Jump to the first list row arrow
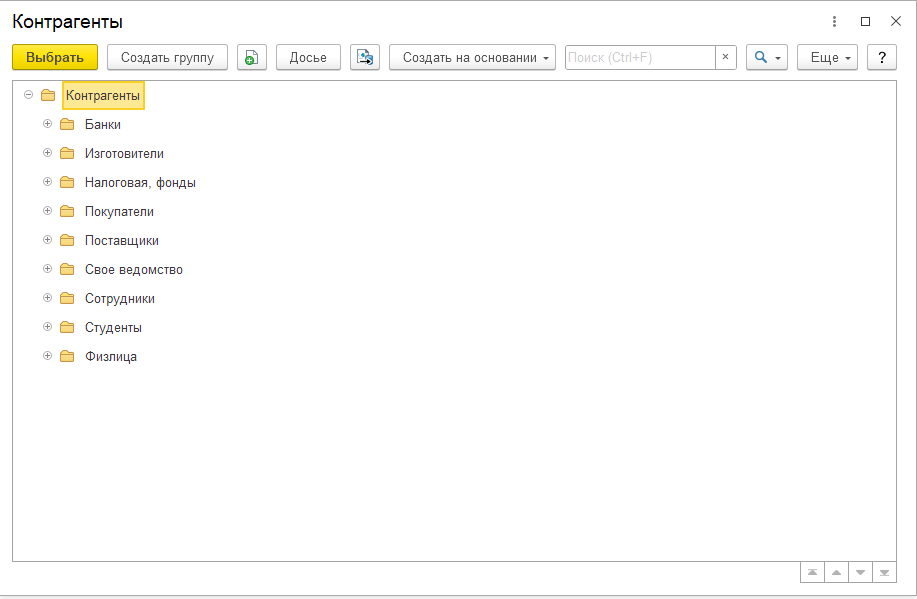Image resolution: width=917 pixels, height=599 pixels. [x=812, y=573]
